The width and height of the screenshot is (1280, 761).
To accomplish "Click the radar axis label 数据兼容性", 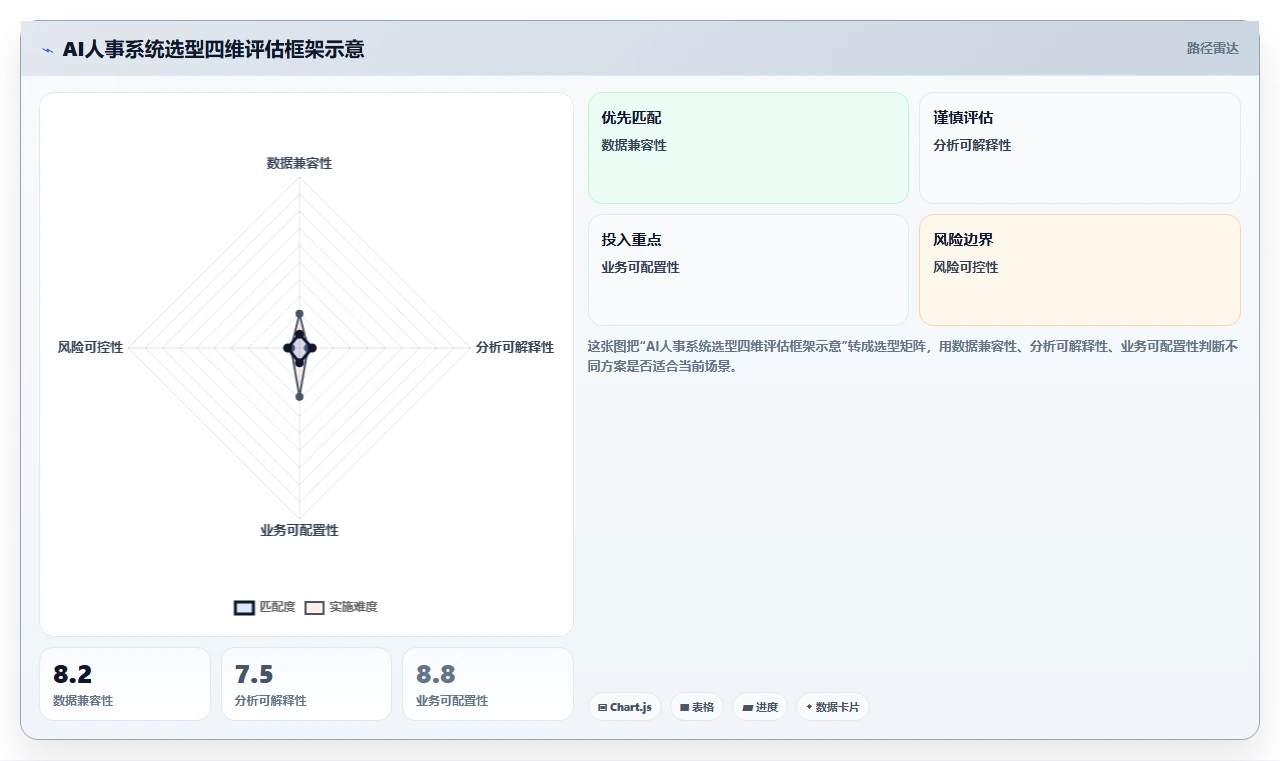I will (299, 163).
